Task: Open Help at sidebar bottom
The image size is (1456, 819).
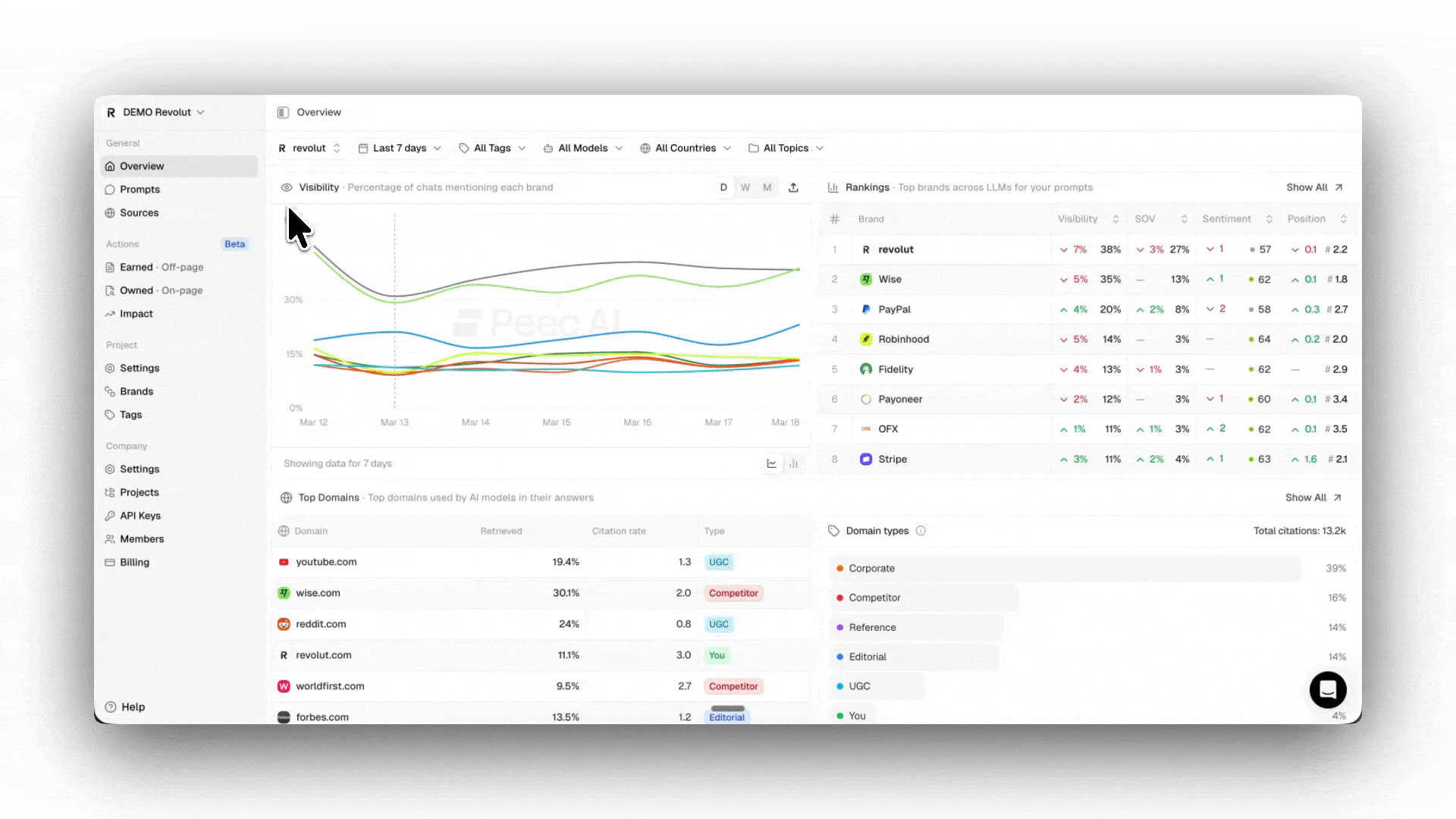Action: tap(125, 707)
